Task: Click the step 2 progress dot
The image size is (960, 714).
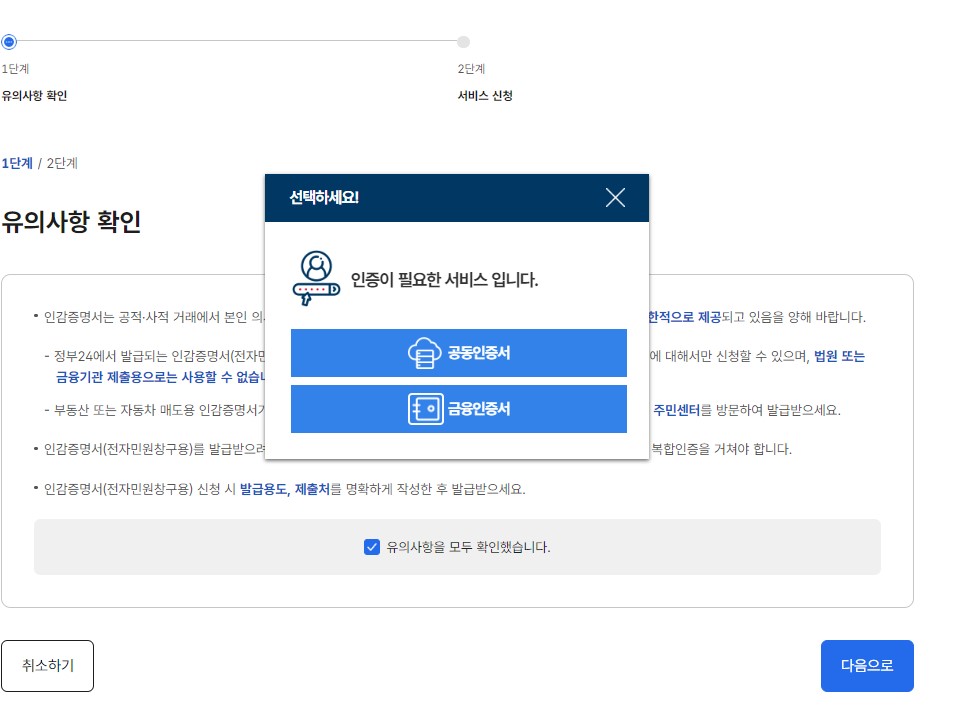Action: click(463, 41)
